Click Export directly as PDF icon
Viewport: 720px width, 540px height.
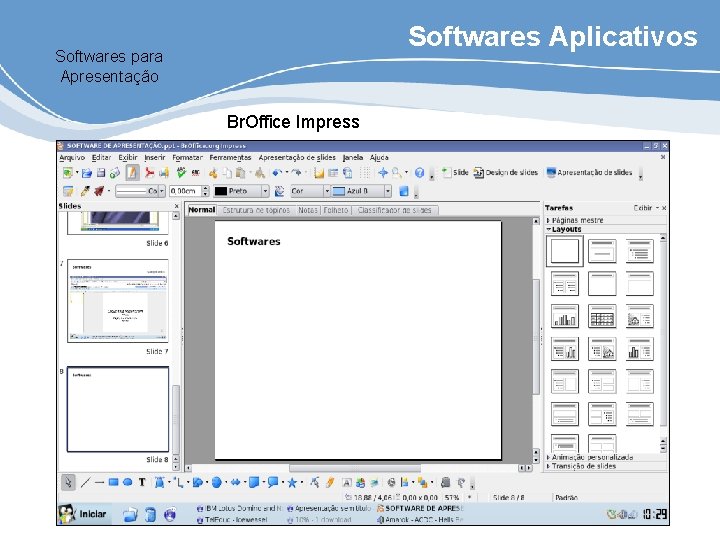click(149, 173)
